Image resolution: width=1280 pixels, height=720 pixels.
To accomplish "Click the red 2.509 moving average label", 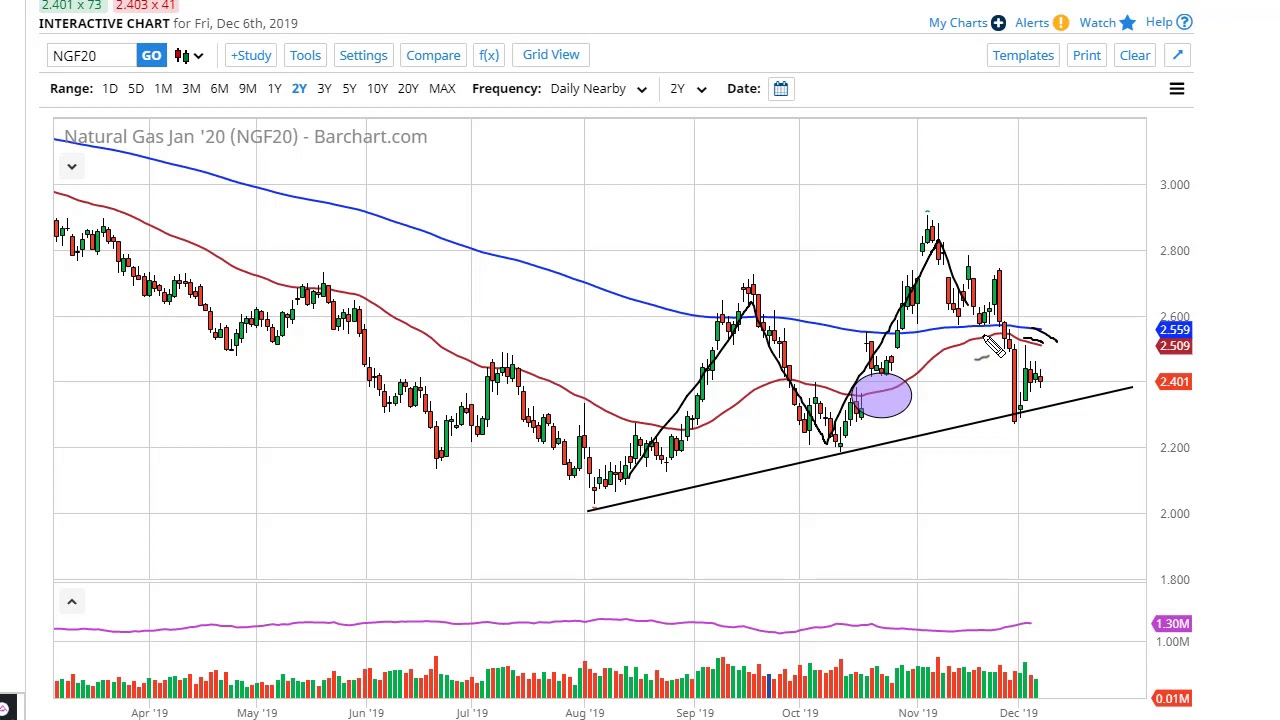I will pos(1174,346).
